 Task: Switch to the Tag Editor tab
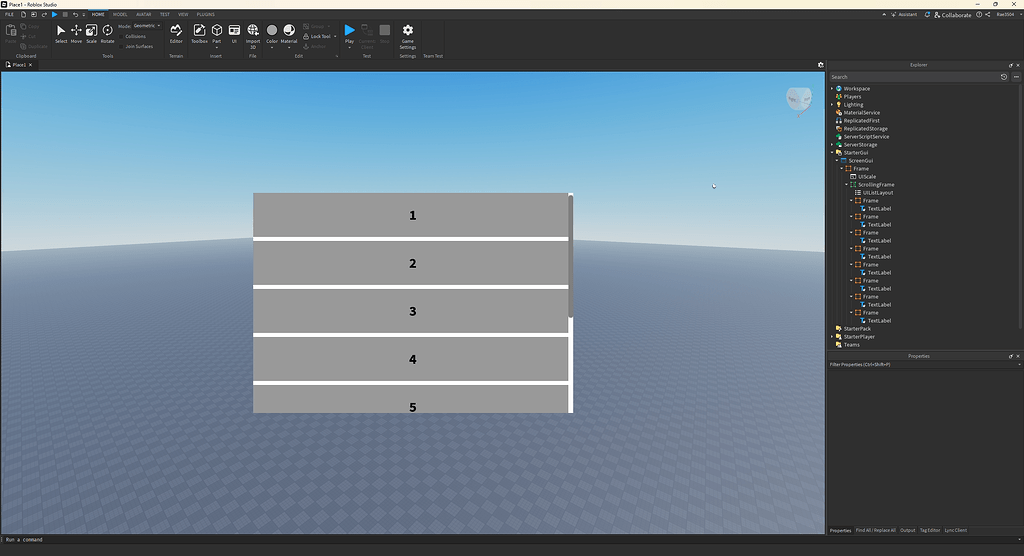(930, 531)
